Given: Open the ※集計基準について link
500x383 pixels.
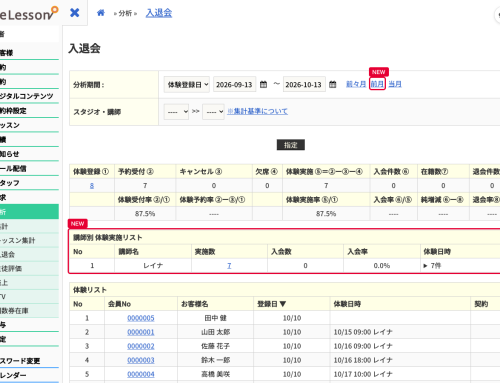Looking at the screenshot, I should pos(257,111).
